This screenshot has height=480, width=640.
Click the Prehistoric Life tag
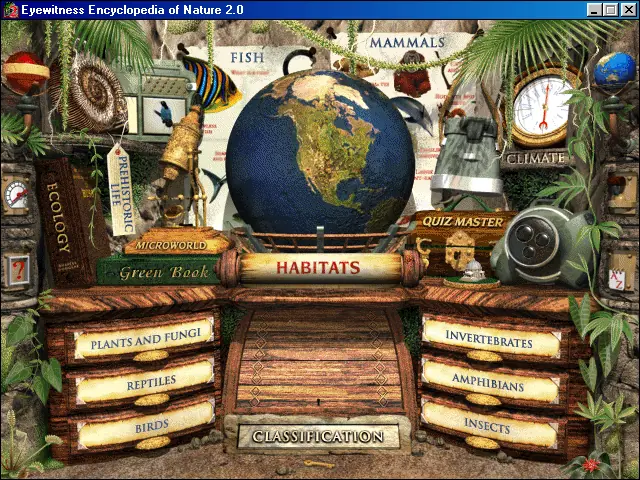121,190
